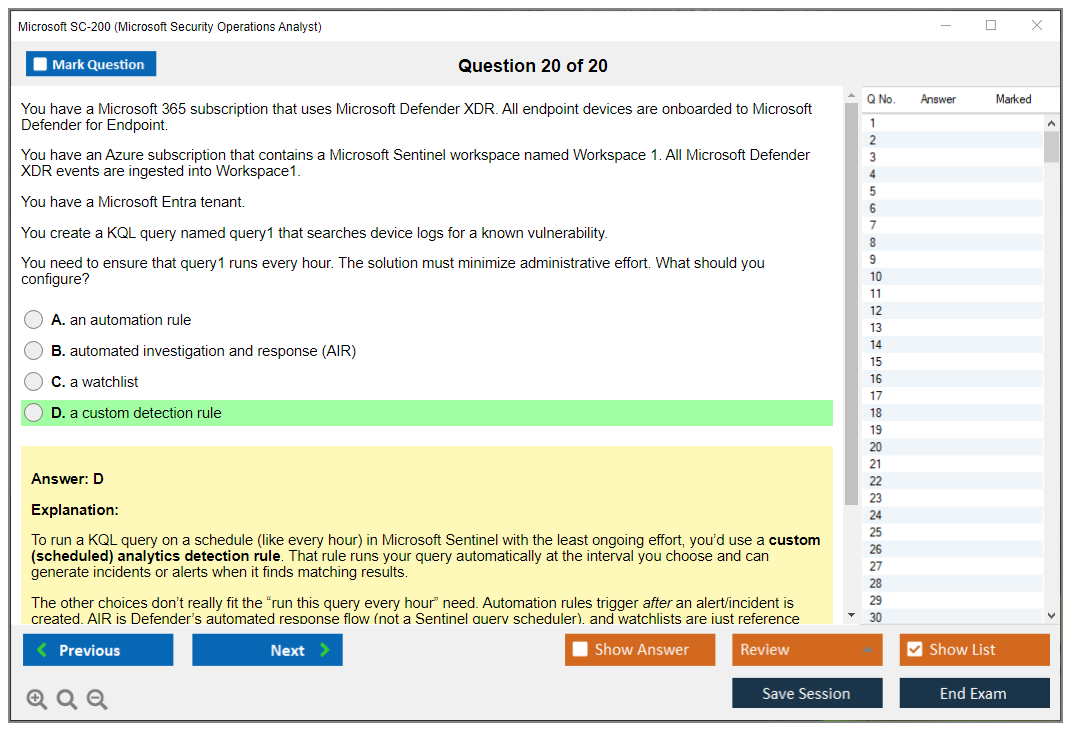
Task: Select option A, an automation rule
Action: pyautogui.click(x=34, y=320)
